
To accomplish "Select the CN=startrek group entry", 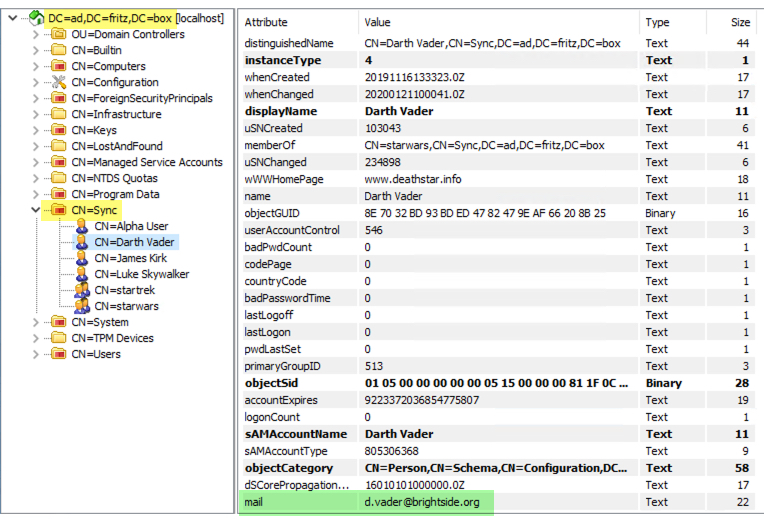I will click(125, 290).
